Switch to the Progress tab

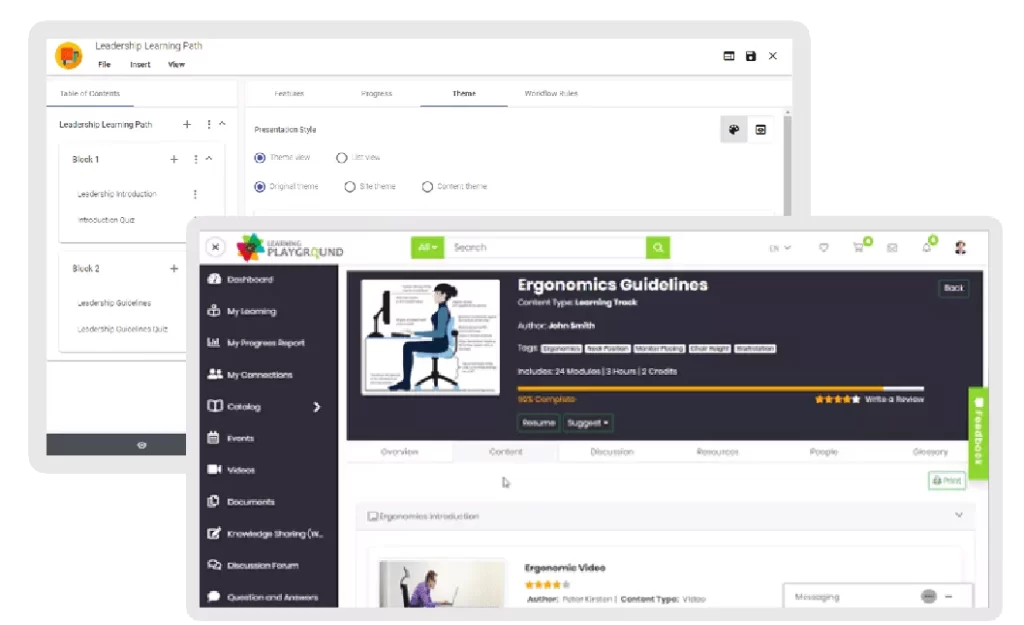tap(376, 93)
